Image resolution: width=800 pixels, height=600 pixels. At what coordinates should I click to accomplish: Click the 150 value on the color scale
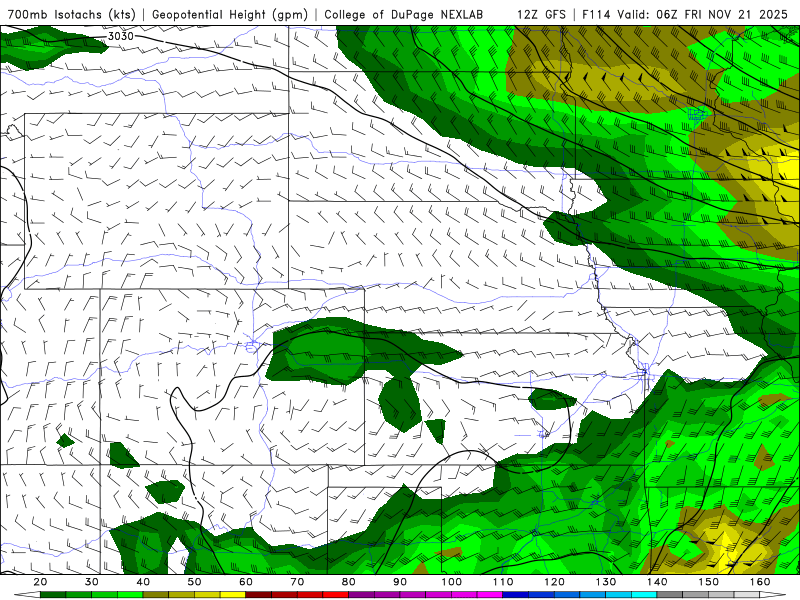(x=709, y=582)
